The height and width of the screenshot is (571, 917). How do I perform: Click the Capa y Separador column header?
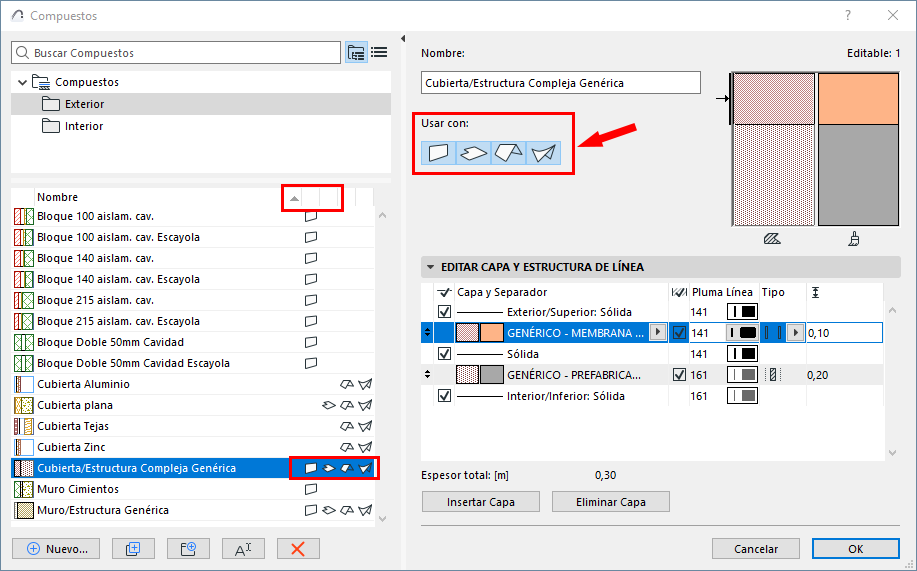click(x=502, y=292)
